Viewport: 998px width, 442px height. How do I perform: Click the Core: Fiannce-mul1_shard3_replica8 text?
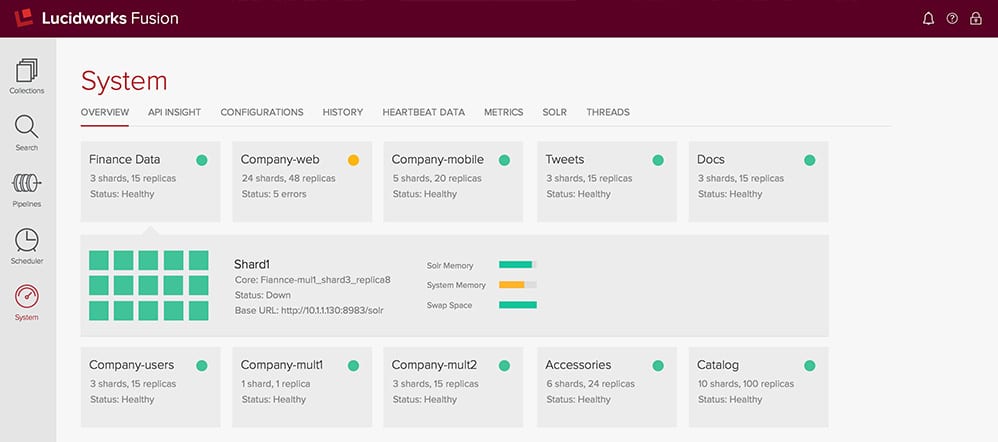[313, 280]
